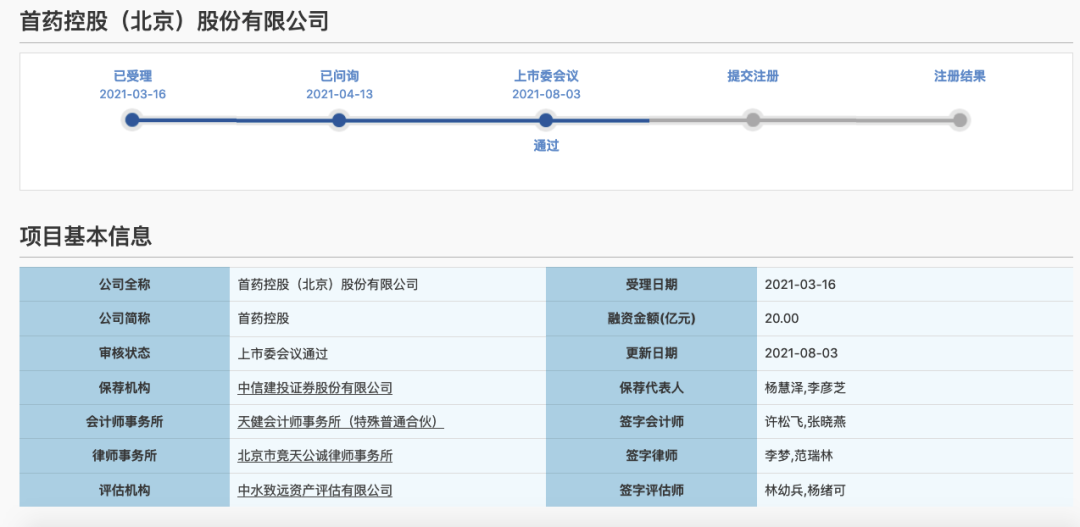Click the 签字会计师 header cell
Viewport: 1080px width, 527px height.
point(652,422)
